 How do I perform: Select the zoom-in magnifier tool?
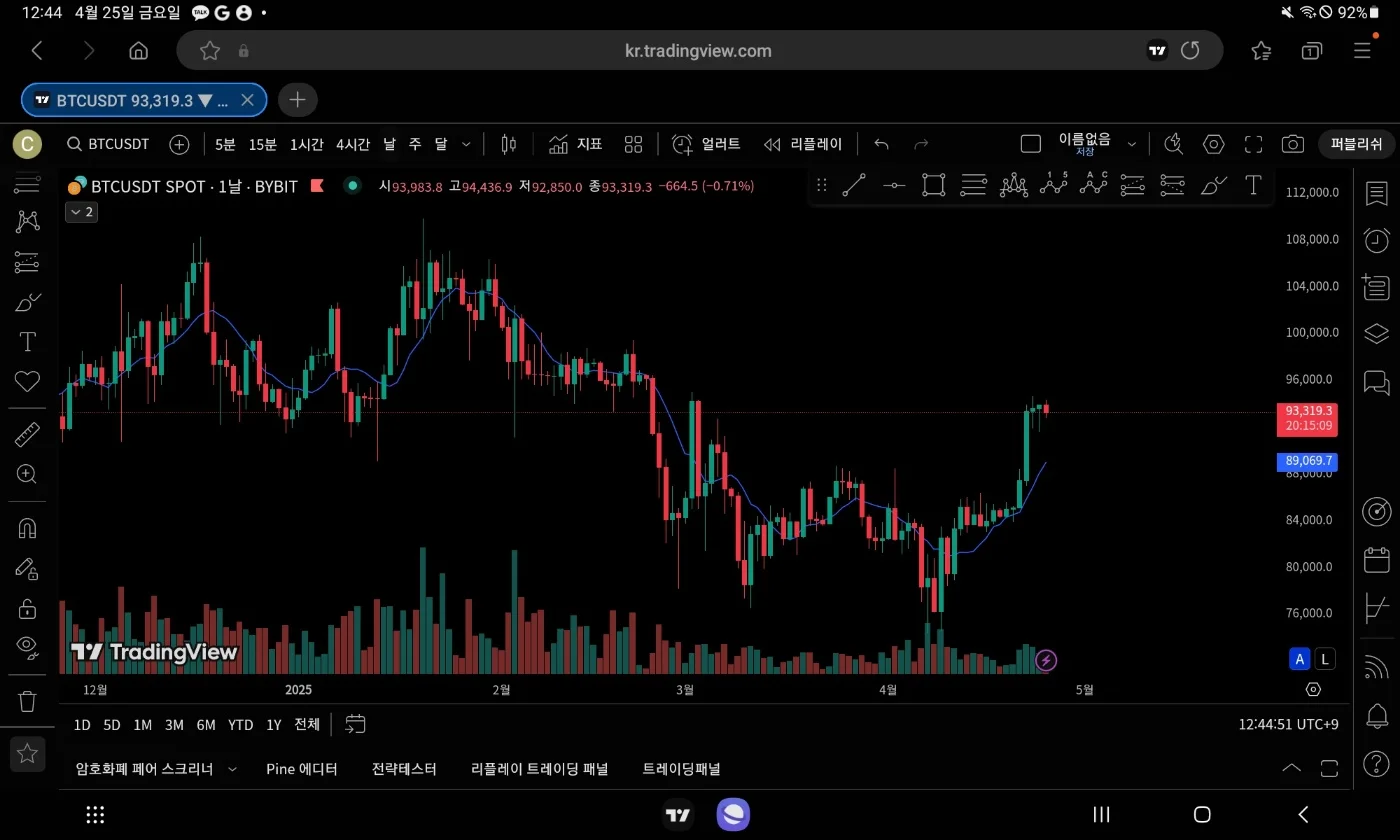pyautogui.click(x=27, y=474)
